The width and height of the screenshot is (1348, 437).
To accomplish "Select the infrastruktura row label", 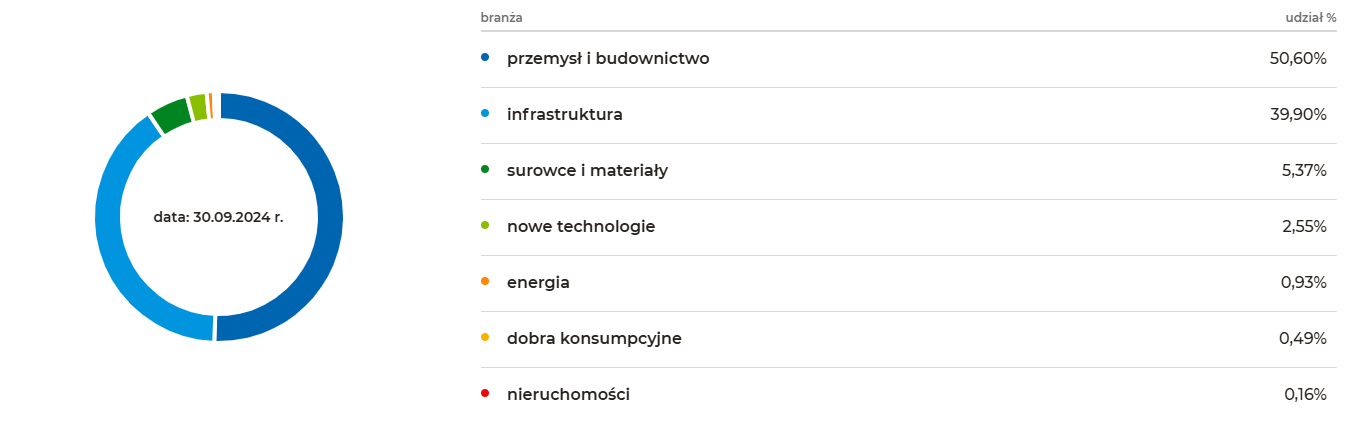I will (565, 115).
